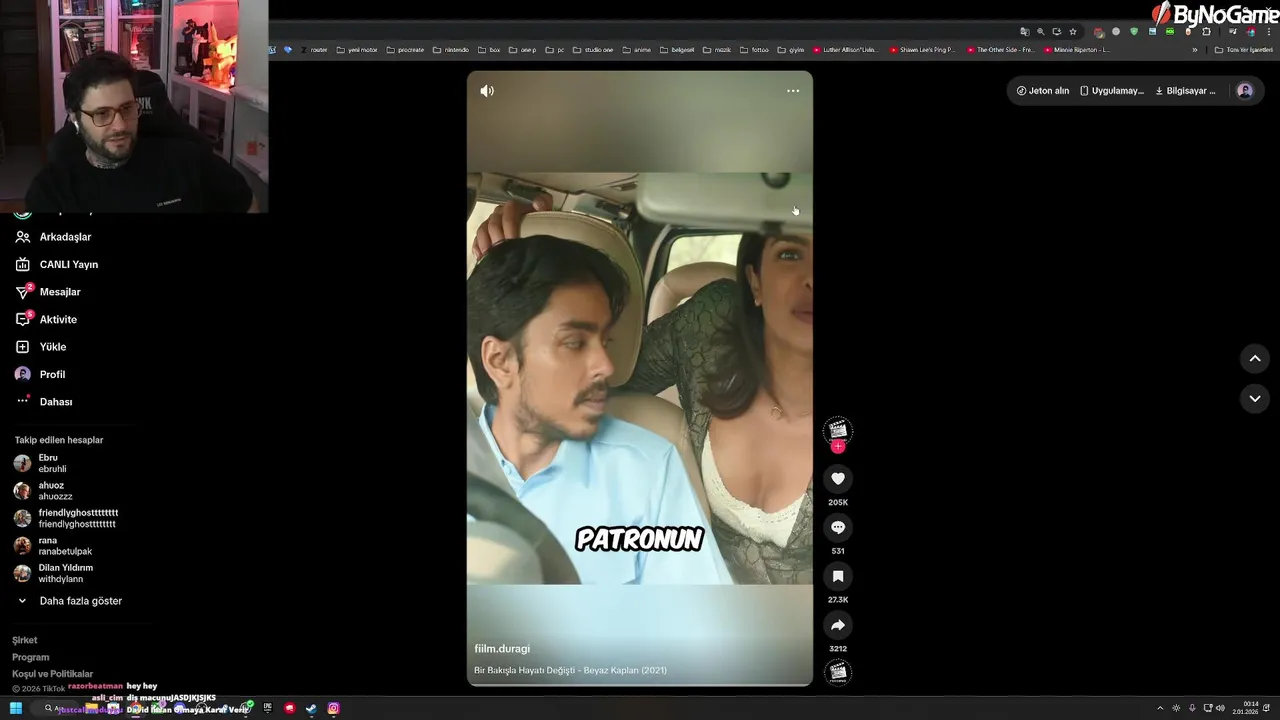Viewport: 1280px width, 720px height.
Task: Open fiilm.duragi username on the video
Action: [x=502, y=649]
